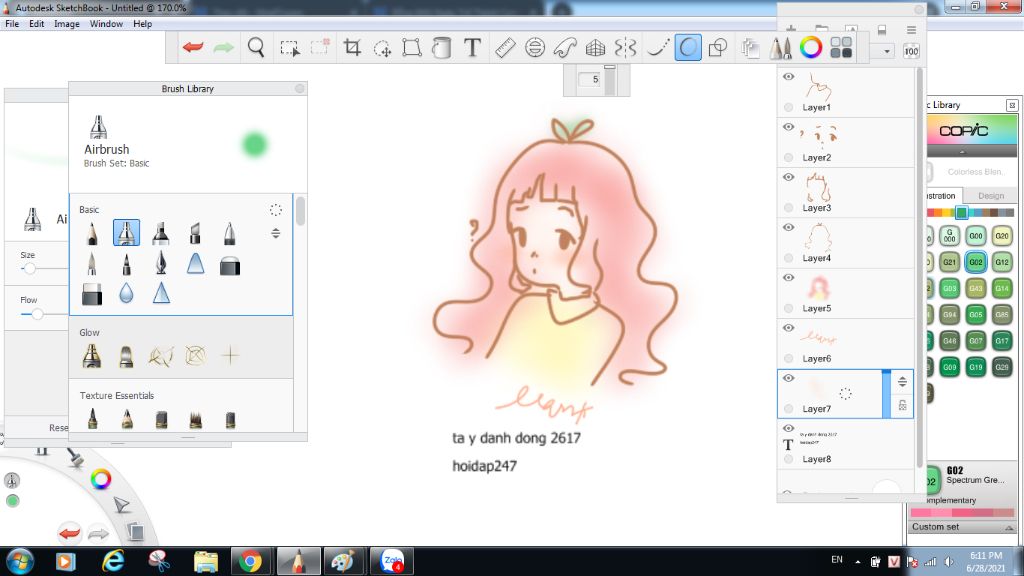The height and width of the screenshot is (576, 1024).
Task: Click the Flow slider handle
Action: [37, 314]
